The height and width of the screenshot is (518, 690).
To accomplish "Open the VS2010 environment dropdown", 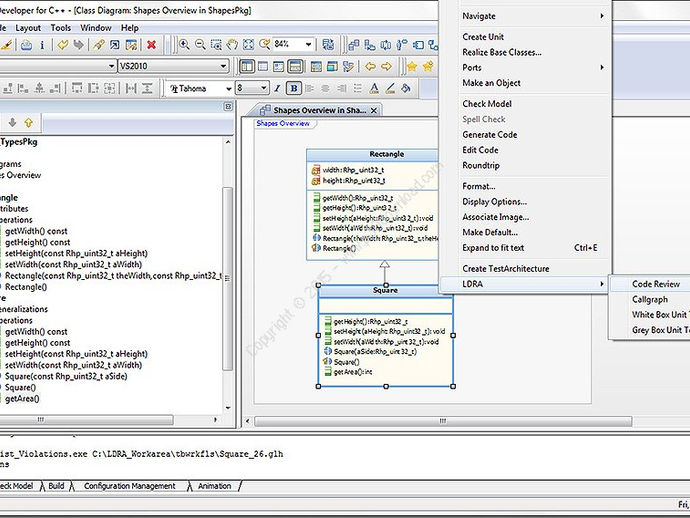I will 224,66.
